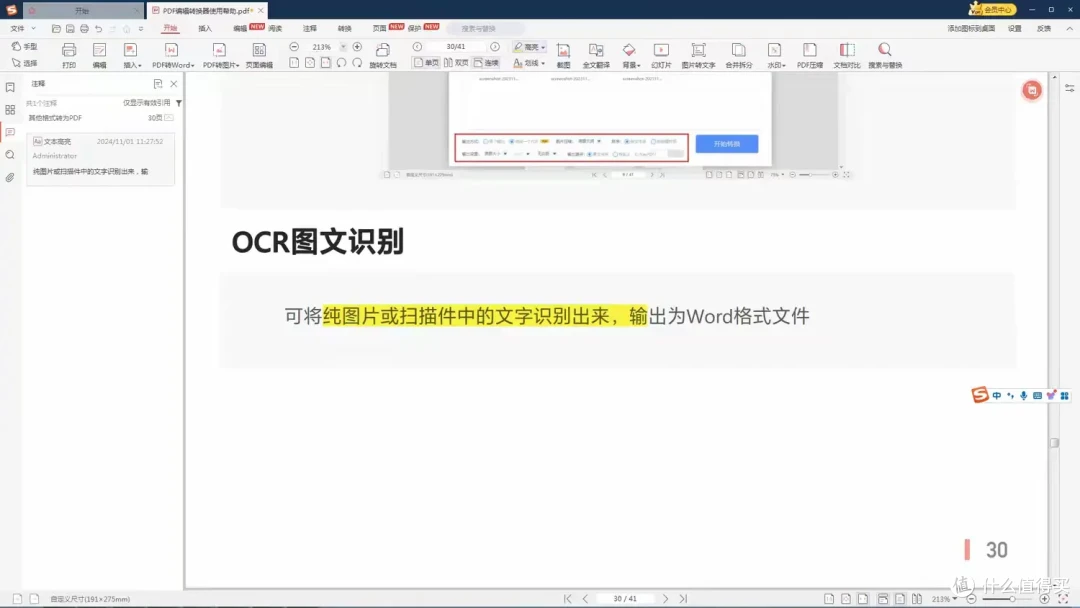Switch to Annotate (注释) ribbon tab
This screenshot has width=1080, height=608.
coord(310,28)
